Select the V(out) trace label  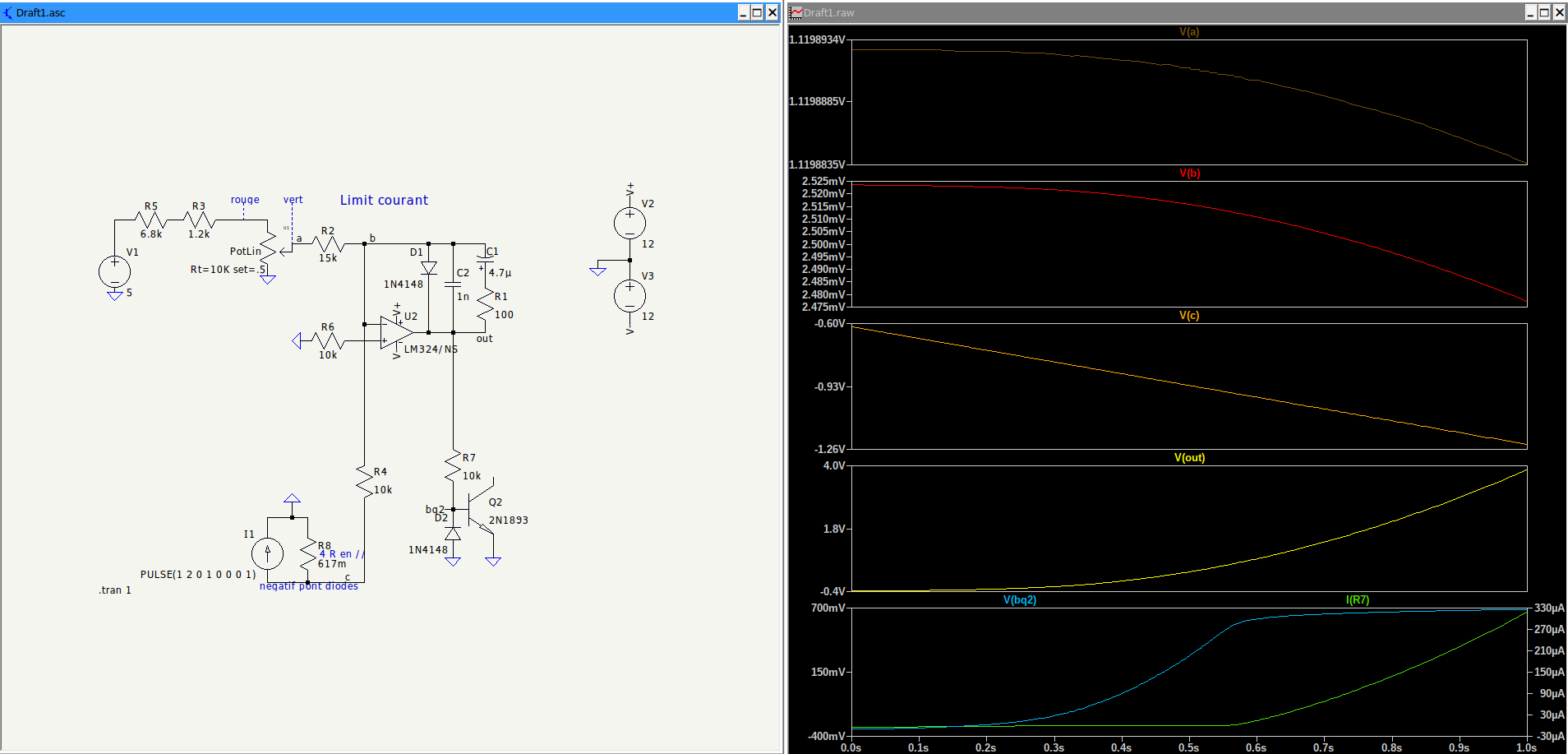(x=1188, y=458)
